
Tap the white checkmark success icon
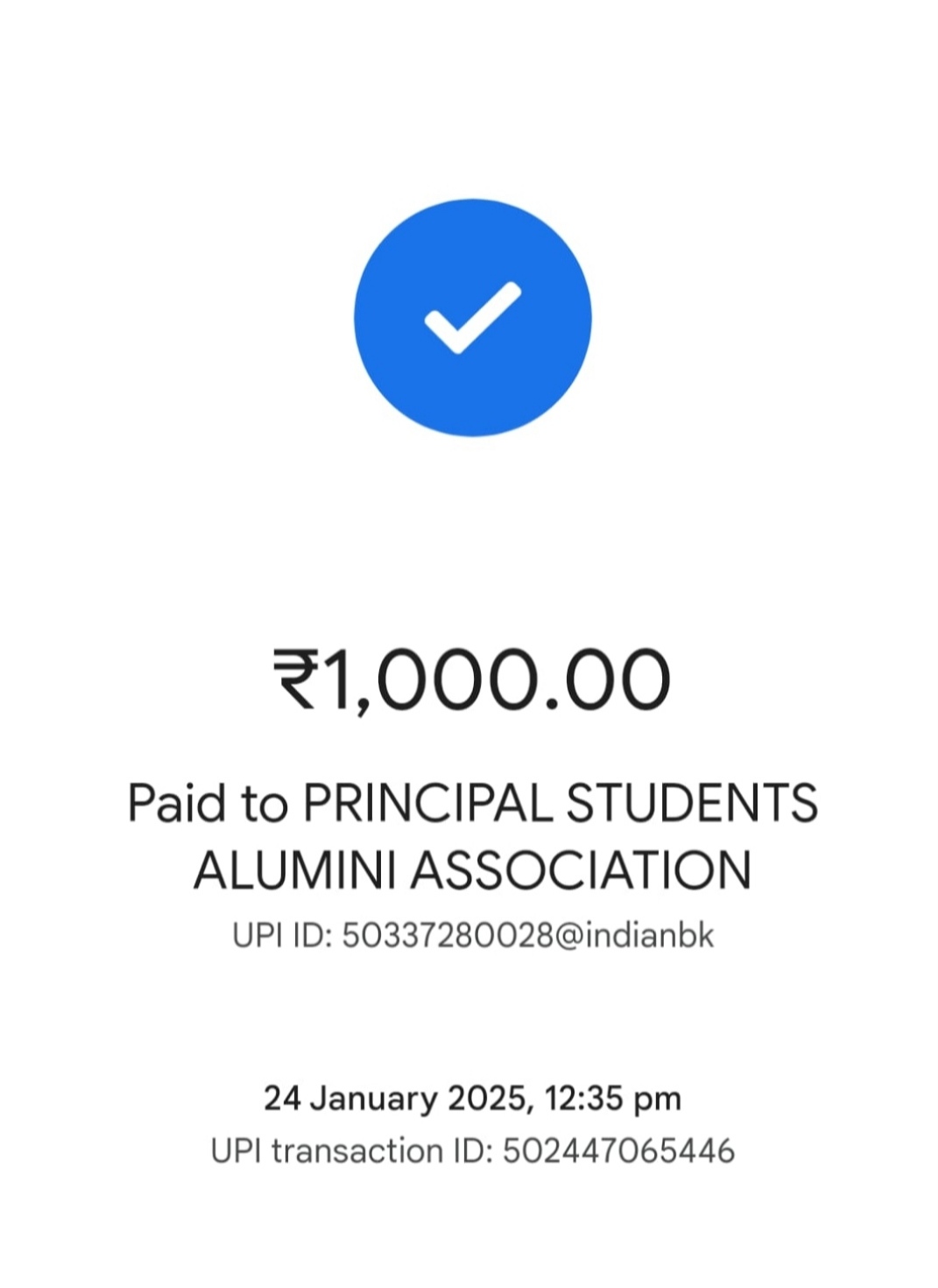[473, 319]
